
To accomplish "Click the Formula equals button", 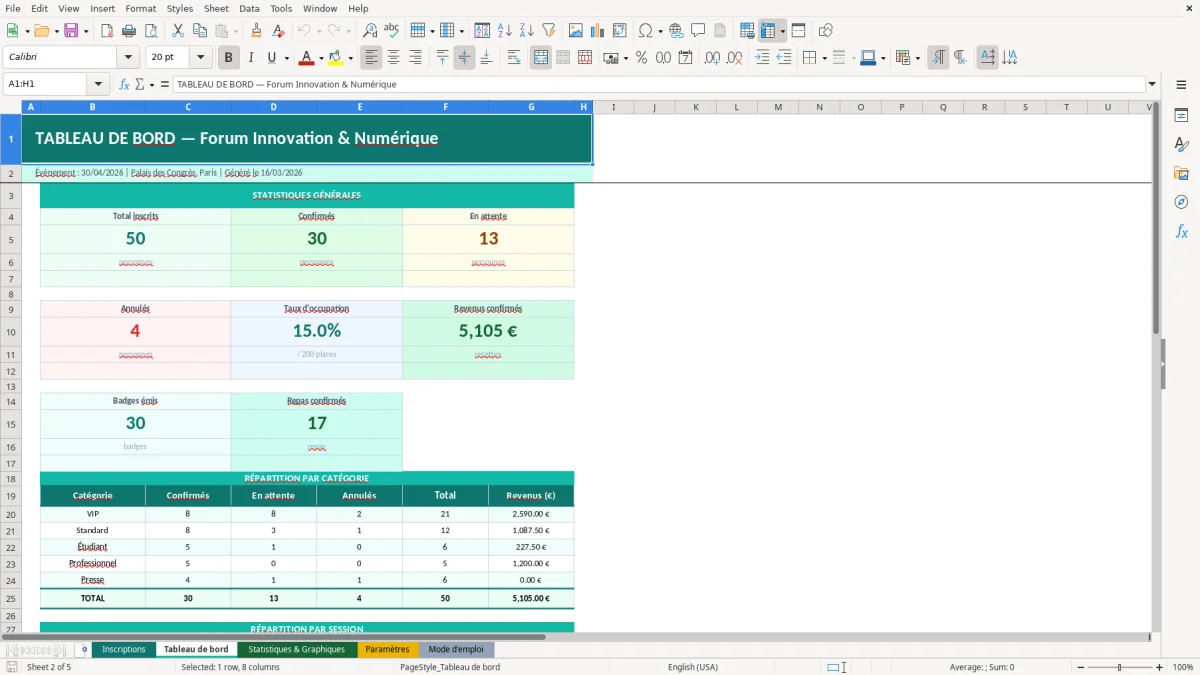I will point(165,85).
